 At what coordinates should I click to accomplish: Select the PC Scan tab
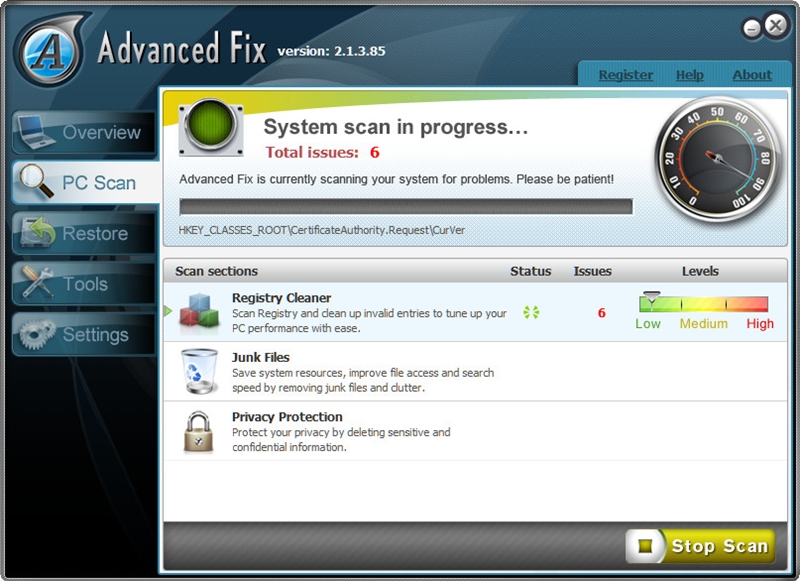tap(85, 182)
